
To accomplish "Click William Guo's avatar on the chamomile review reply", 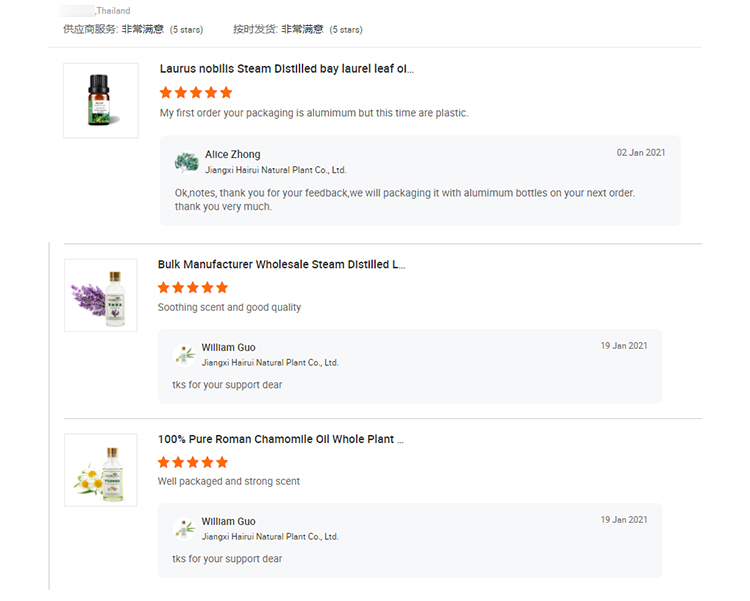I will [x=185, y=528].
